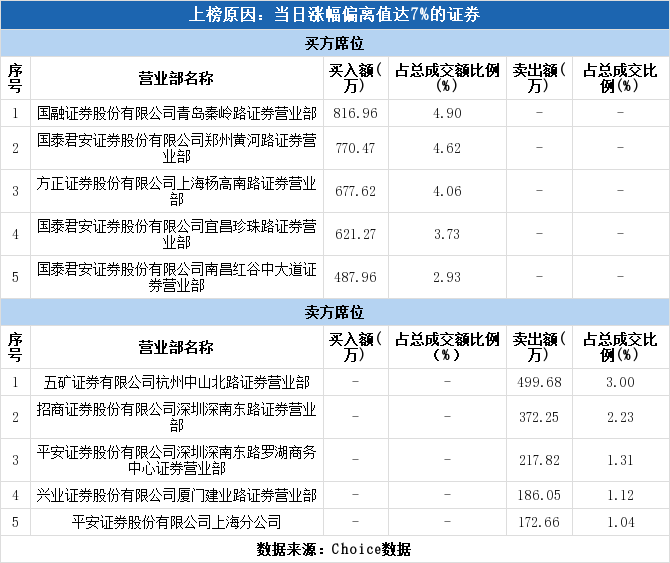
Task: Select '兴业证券股份有限公司厦门建业路证券营业部' row
Action: click(x=335, y=496)
